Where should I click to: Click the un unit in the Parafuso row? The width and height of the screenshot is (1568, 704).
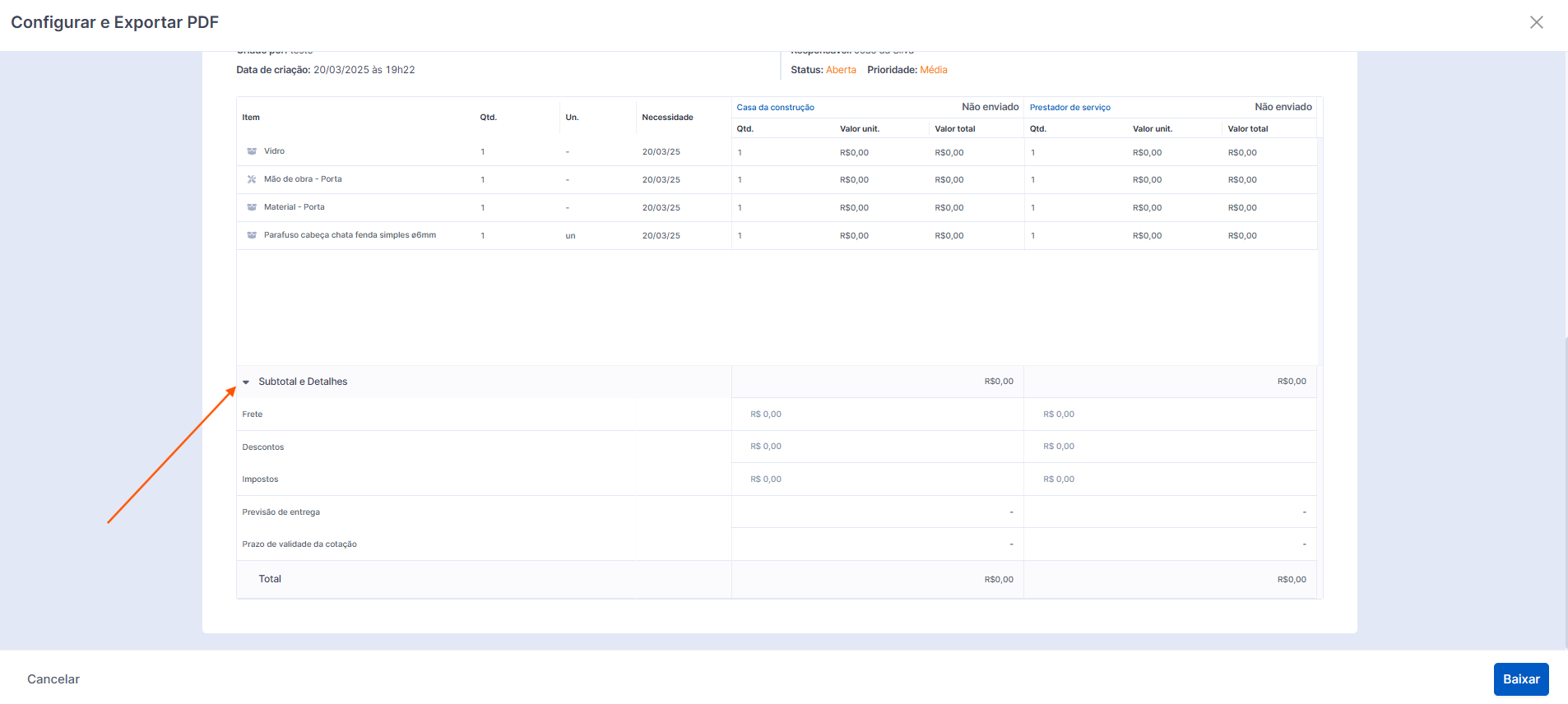tap(570, 236)
